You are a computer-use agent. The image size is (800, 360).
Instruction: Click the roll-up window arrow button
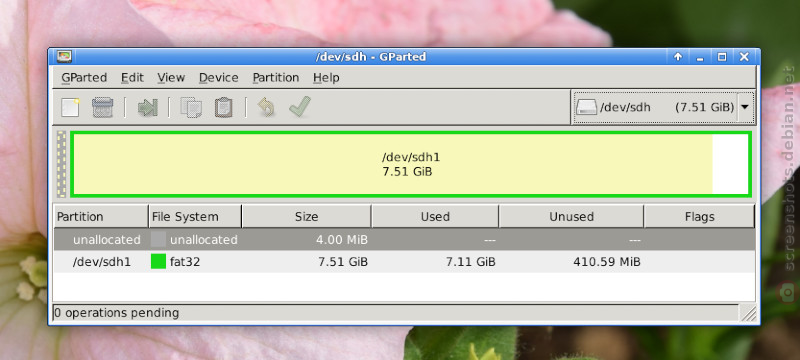pos(678,57)
